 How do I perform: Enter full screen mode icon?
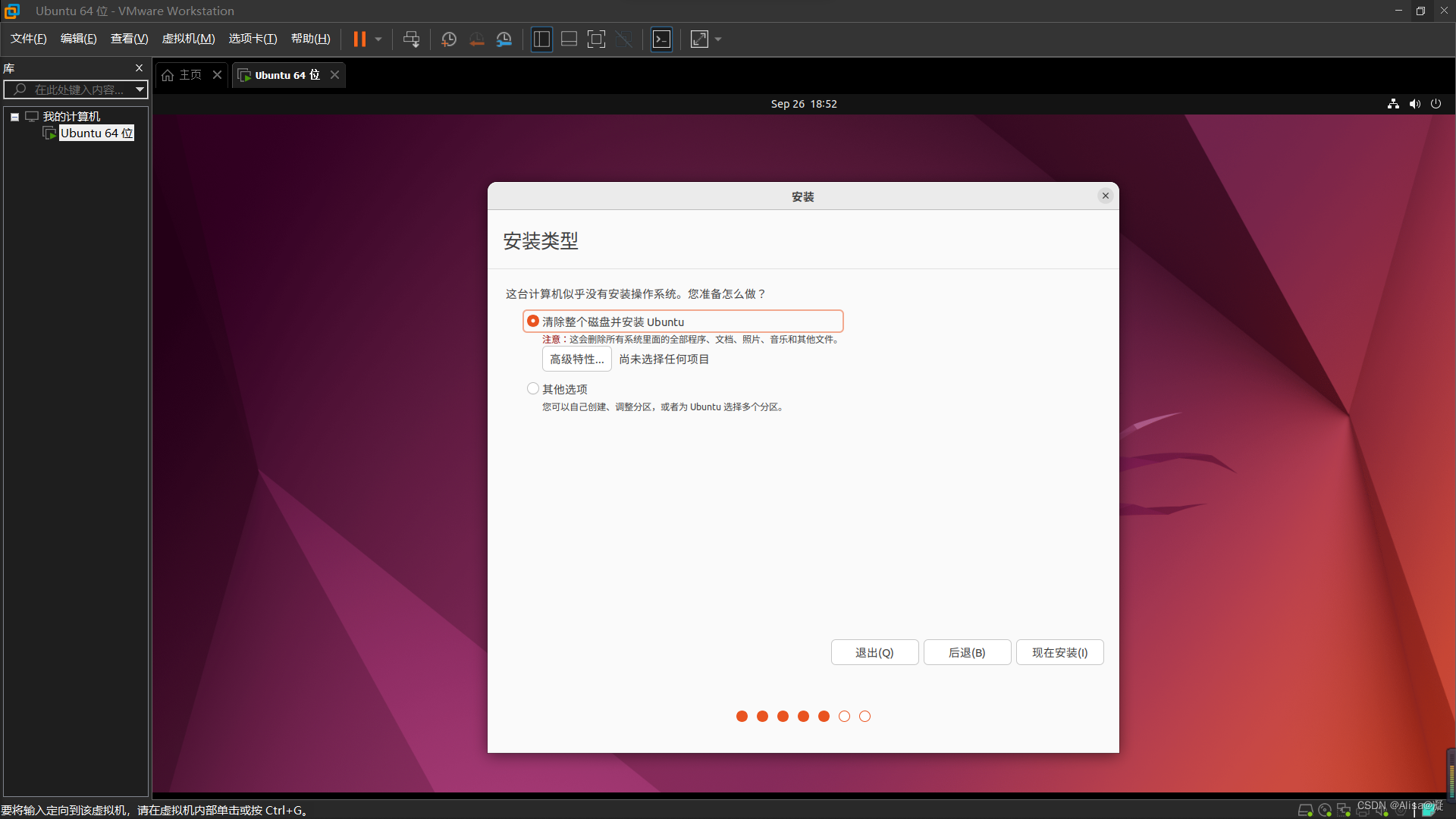[597, 39]
